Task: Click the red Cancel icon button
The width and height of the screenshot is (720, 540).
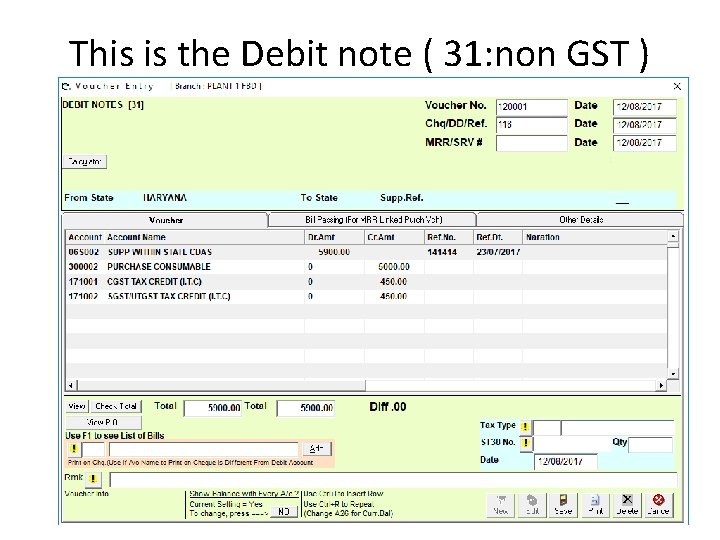Action: pos(658,505)
